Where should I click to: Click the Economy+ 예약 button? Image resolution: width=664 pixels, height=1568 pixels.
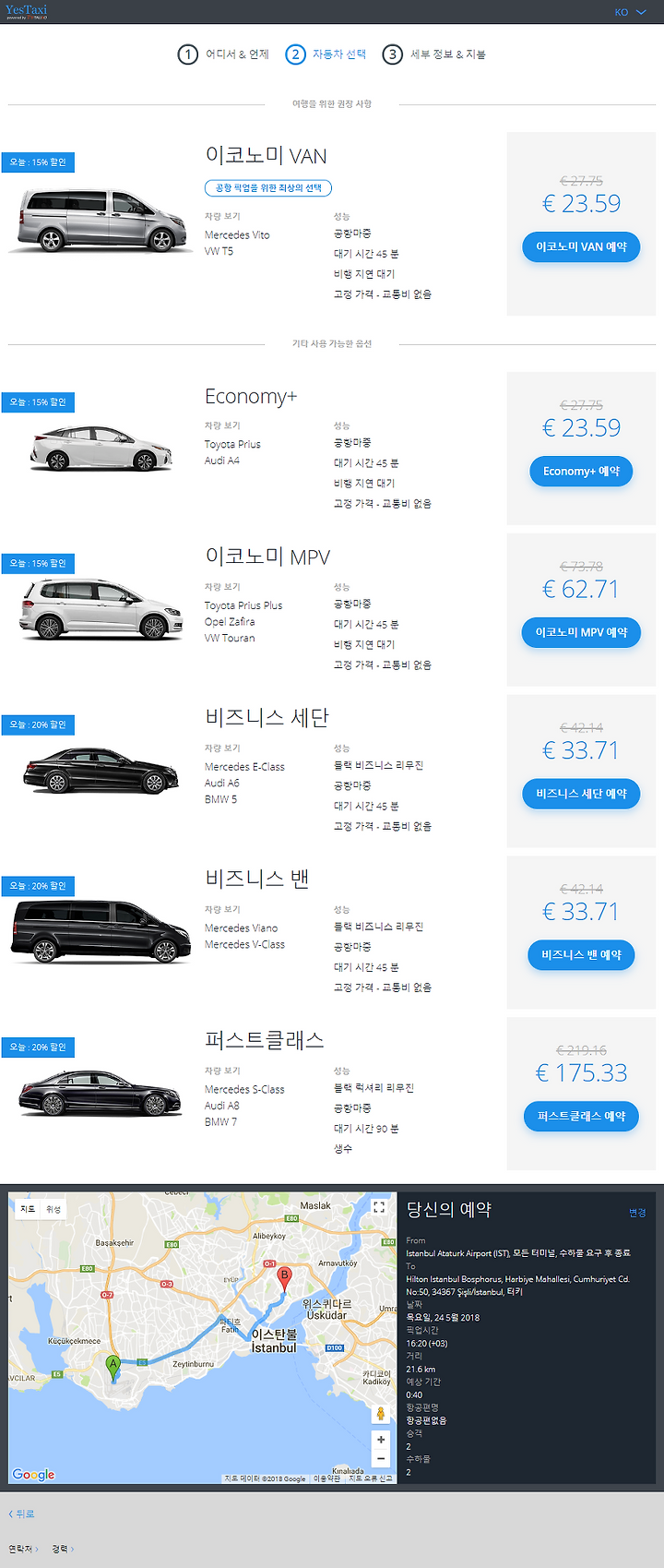(x=581, y=472)
